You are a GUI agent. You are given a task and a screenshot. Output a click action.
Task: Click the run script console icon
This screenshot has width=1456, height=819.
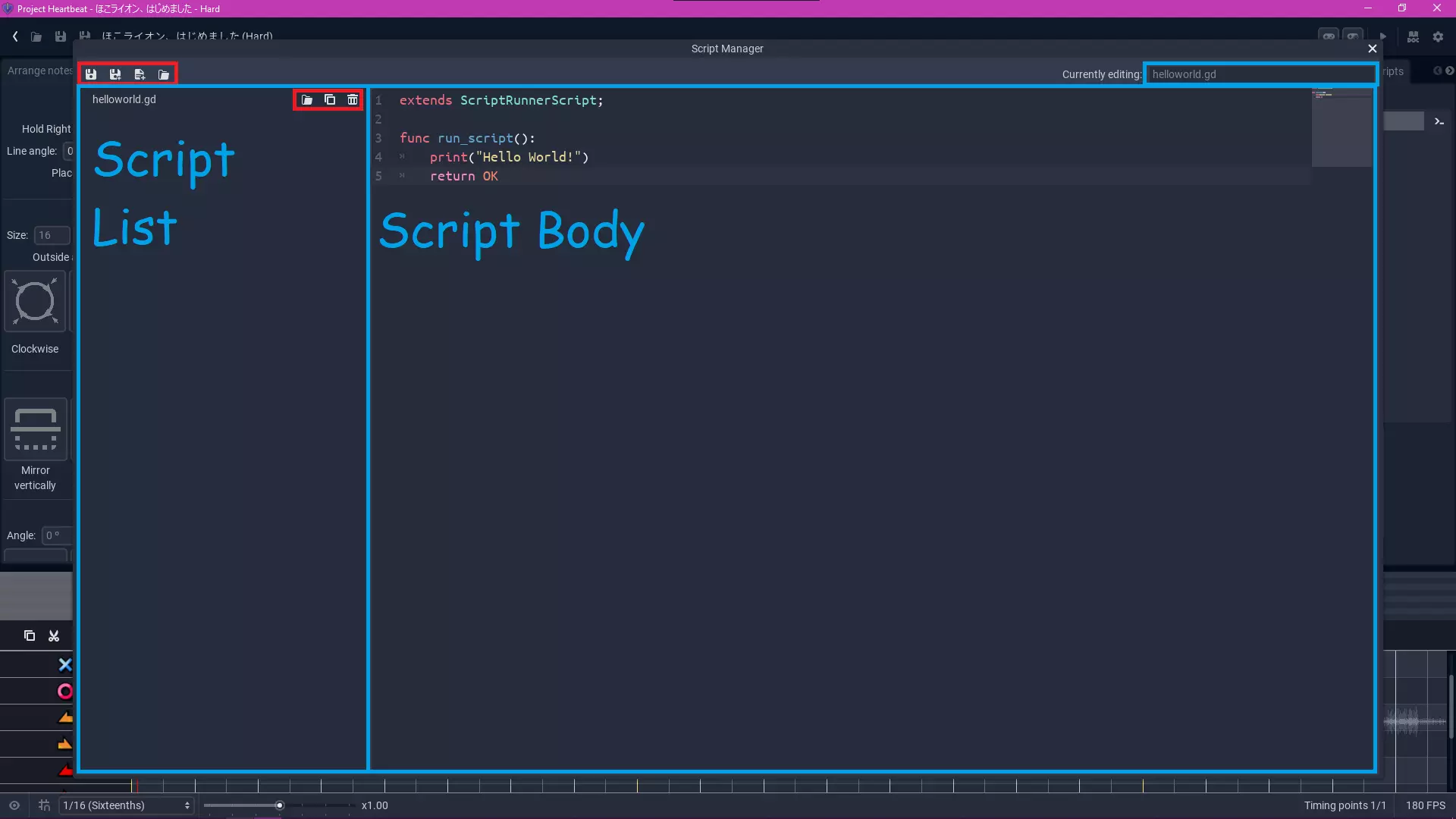[x=1439, y=121]
